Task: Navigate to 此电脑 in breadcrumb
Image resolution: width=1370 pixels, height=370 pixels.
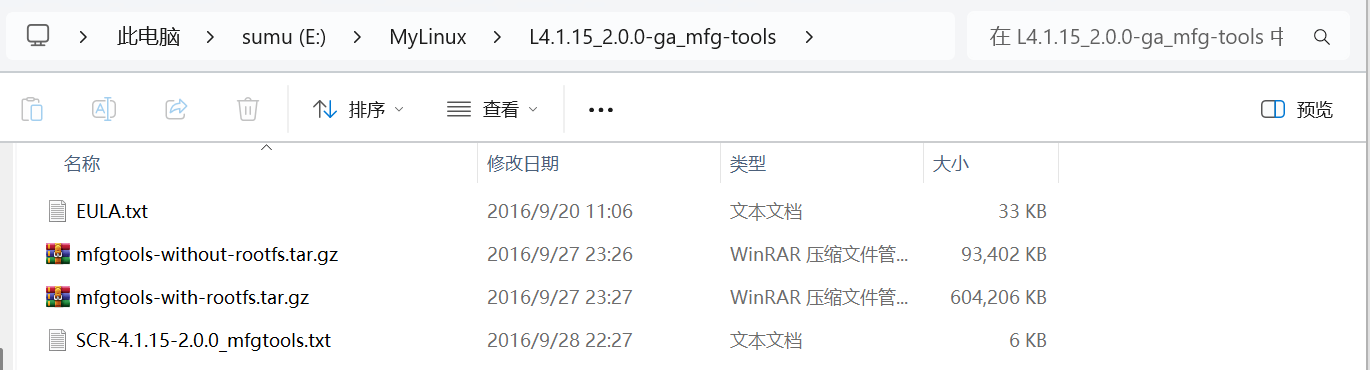Action: pyautogui.click(x=148, y=38)
